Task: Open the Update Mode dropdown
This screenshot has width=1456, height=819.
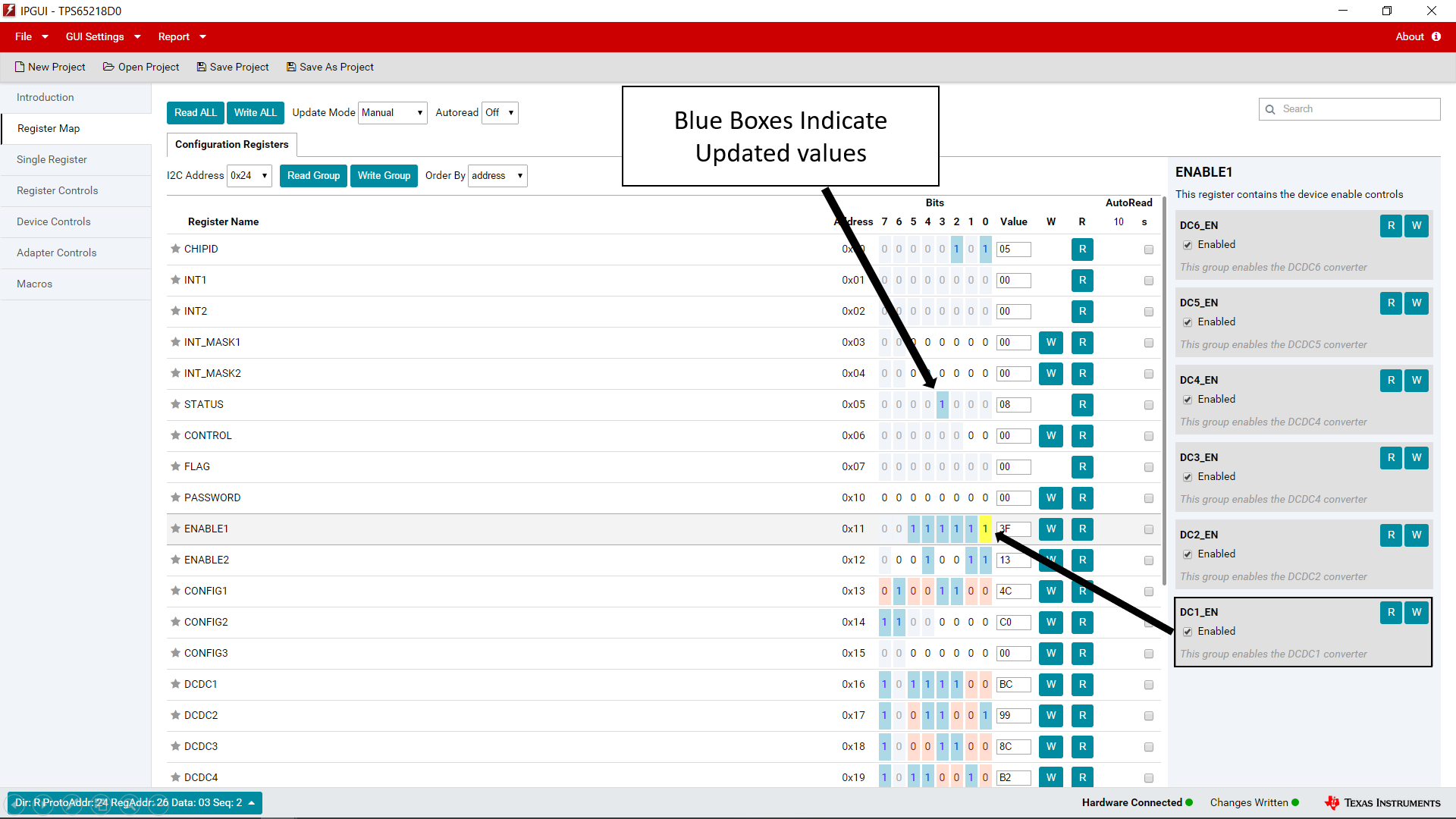Action: coord(392,113)
